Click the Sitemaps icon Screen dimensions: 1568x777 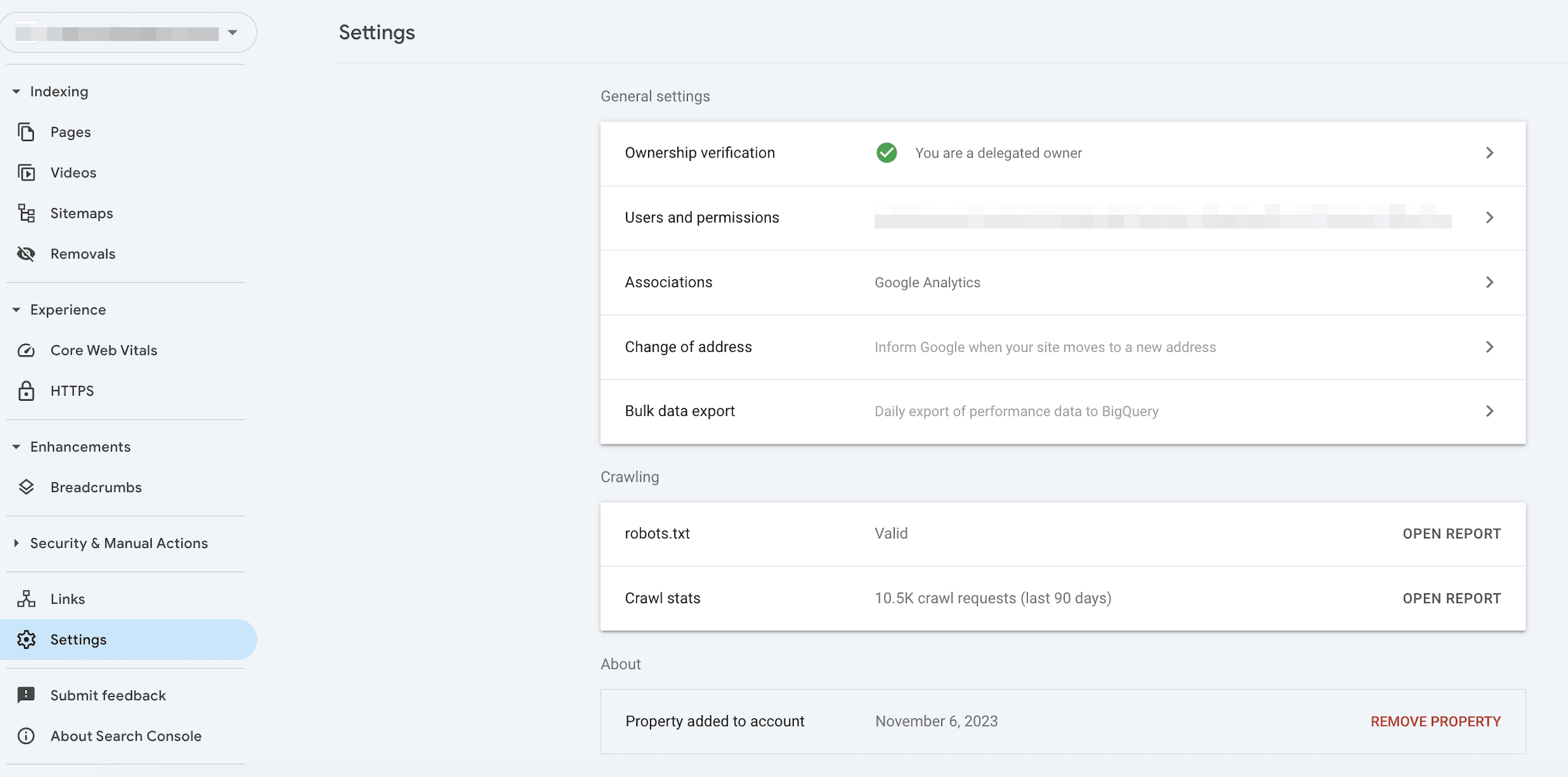coord(26,213)
